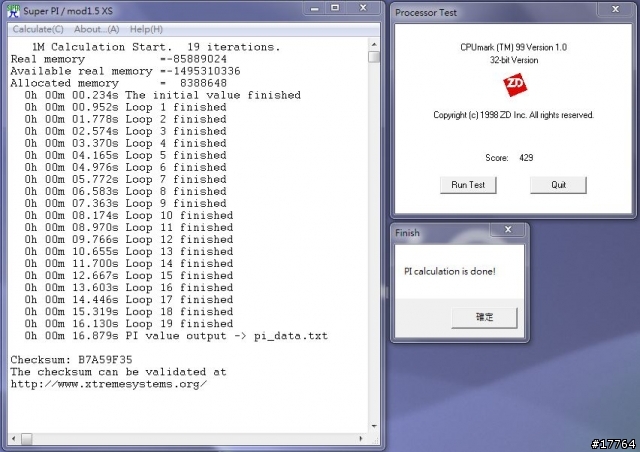Viewport: 640px width, 452px height.
Task: Click the horizontal scrollbar left arrow
Action: [13, 439]
